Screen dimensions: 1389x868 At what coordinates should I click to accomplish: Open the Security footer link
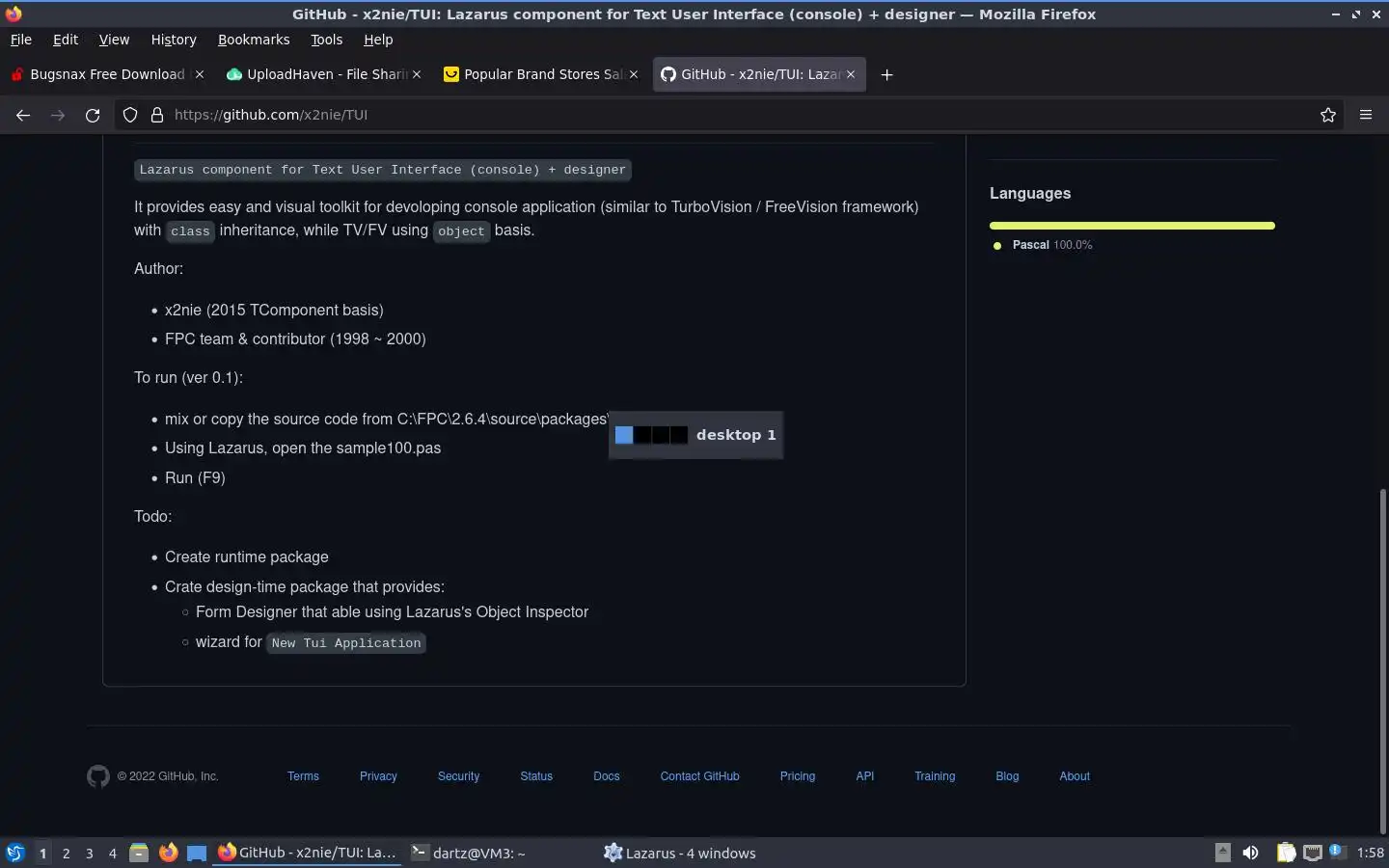pyautogui.click(x=458, y=776)
